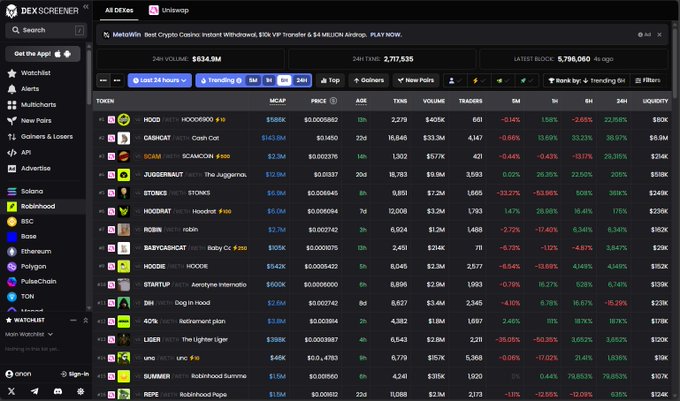The height and width of the screenshot is (401, 680).
Task: Close the MetaWin ad banner
Action: tap(660, 35)
